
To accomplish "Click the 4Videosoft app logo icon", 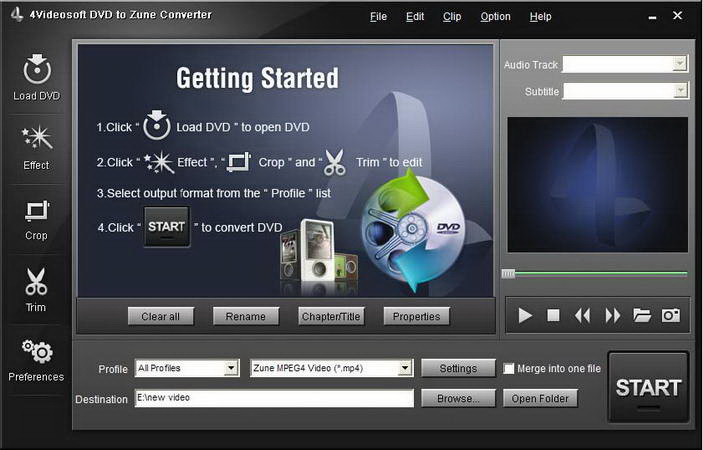I will [17, 15].
